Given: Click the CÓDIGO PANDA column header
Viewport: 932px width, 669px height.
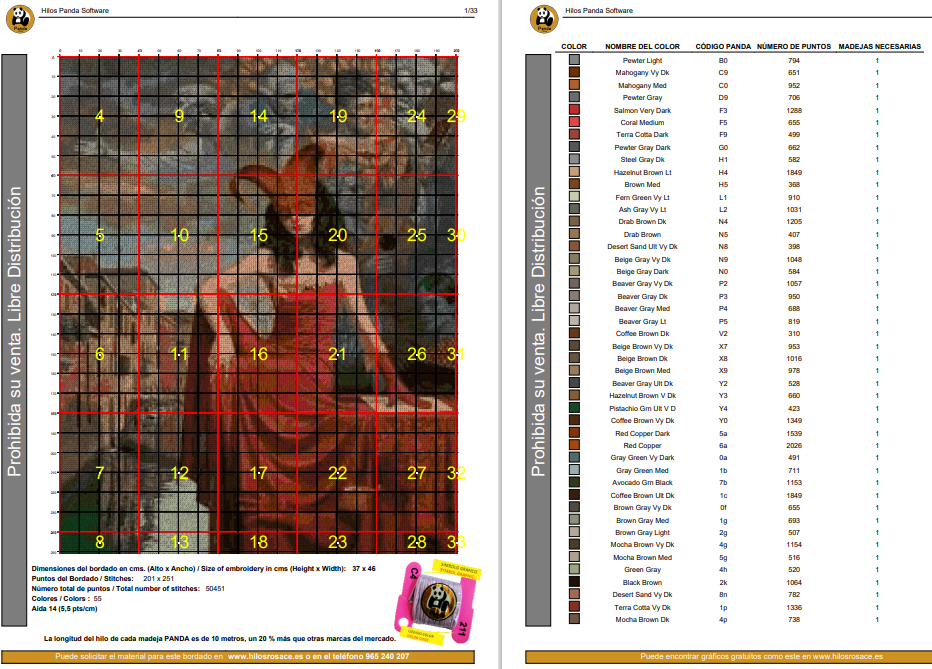Looking at the screenshot, I should [723, 46].
